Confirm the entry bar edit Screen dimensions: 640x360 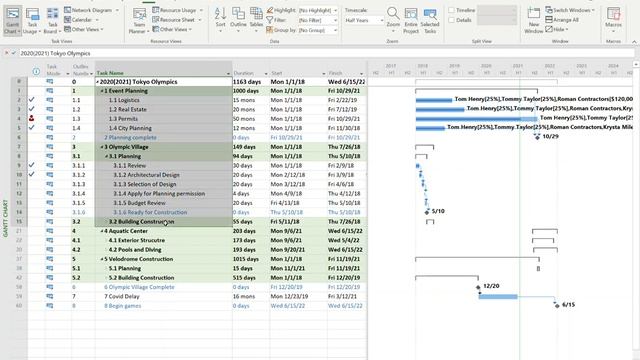[x=14, y=53]
